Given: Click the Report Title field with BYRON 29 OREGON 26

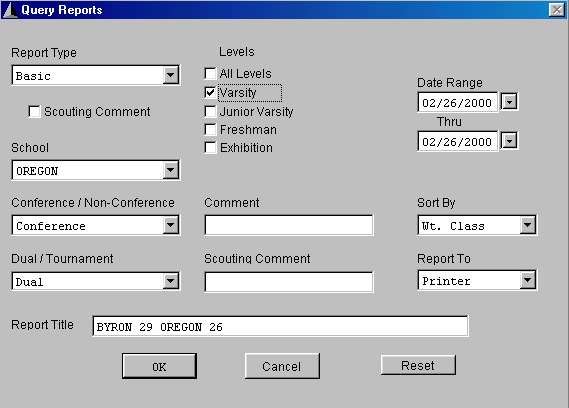Looking at the screenshot, I should point(280,326).
